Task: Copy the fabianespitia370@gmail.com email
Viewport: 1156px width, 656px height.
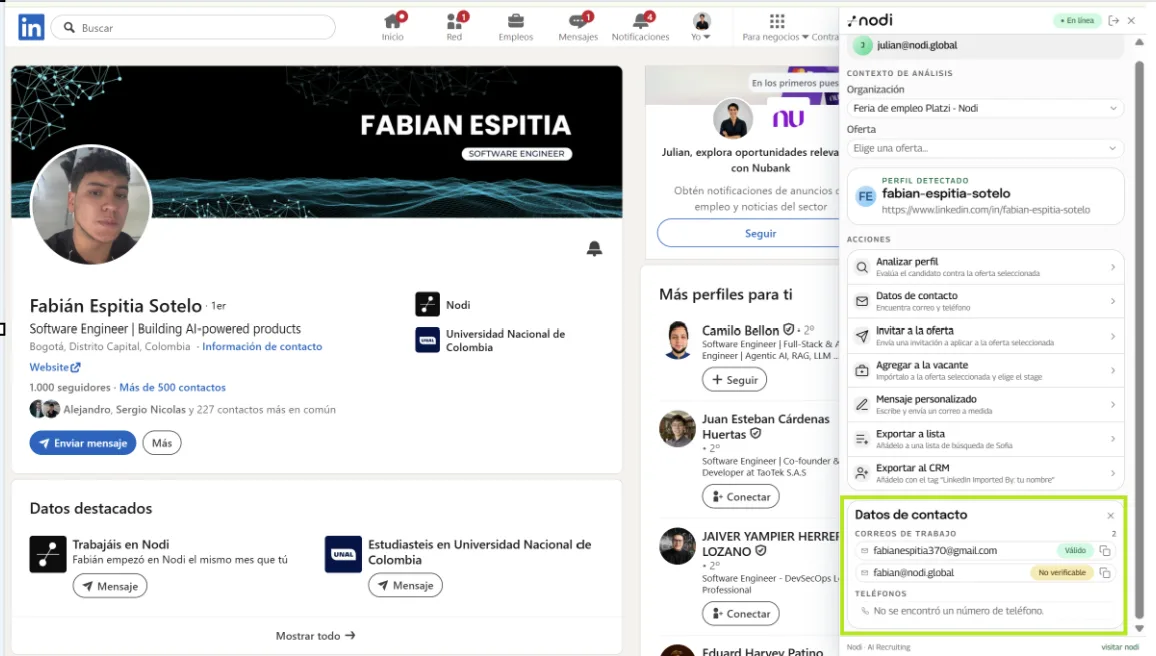Action: click(x=1104, y=551)
